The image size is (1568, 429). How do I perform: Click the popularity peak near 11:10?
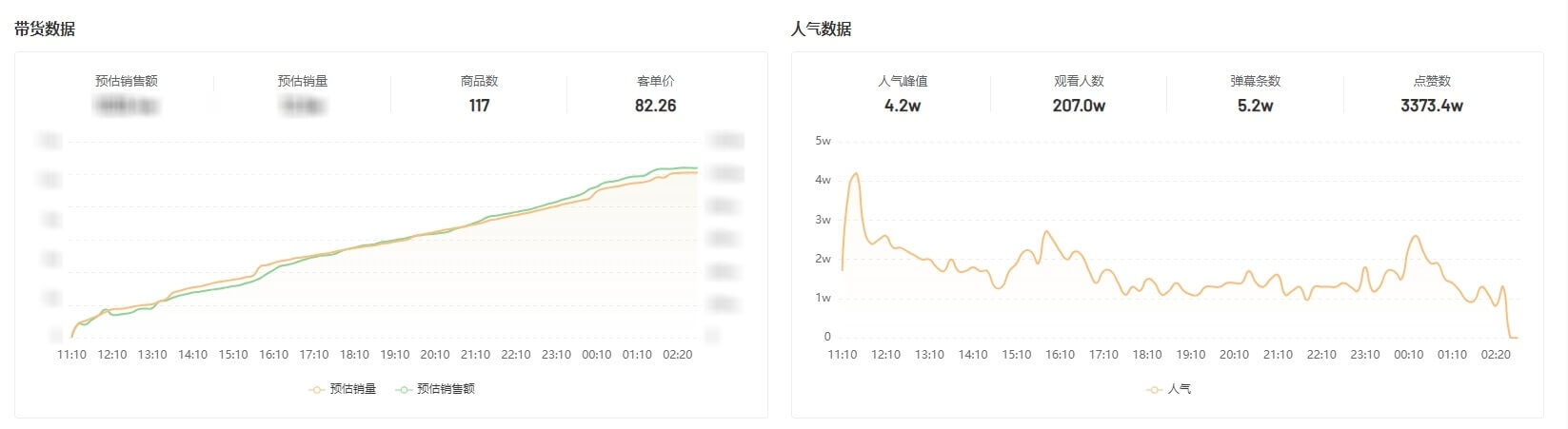coord(856,174)
